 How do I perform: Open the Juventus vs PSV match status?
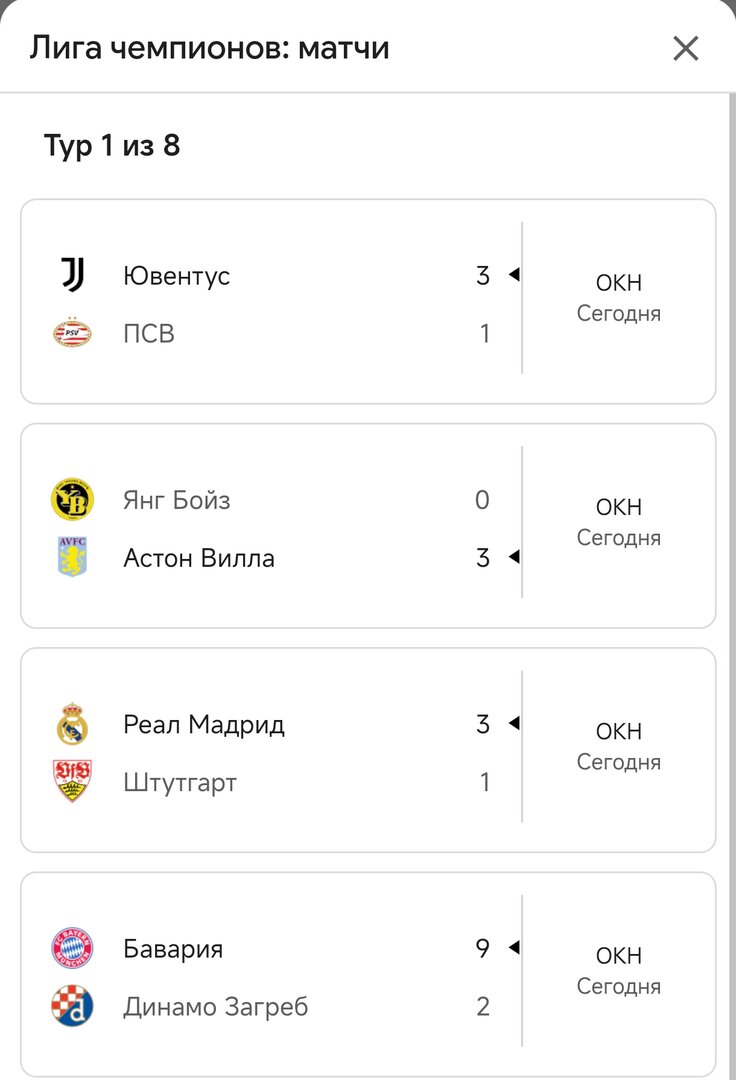[x=618, y=298]
